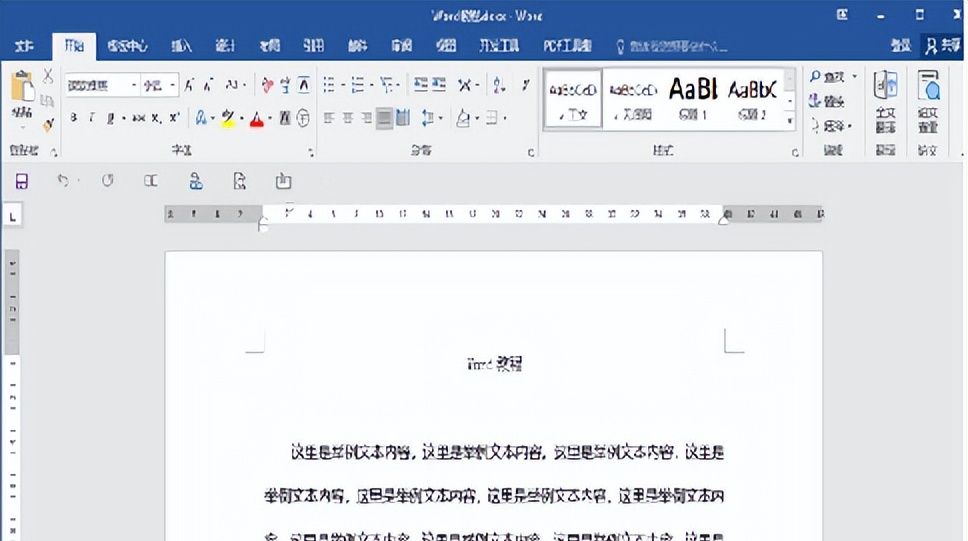Toggle italic formatting
The width and height of the screenshot is (968, 541).
coord(91,118)
